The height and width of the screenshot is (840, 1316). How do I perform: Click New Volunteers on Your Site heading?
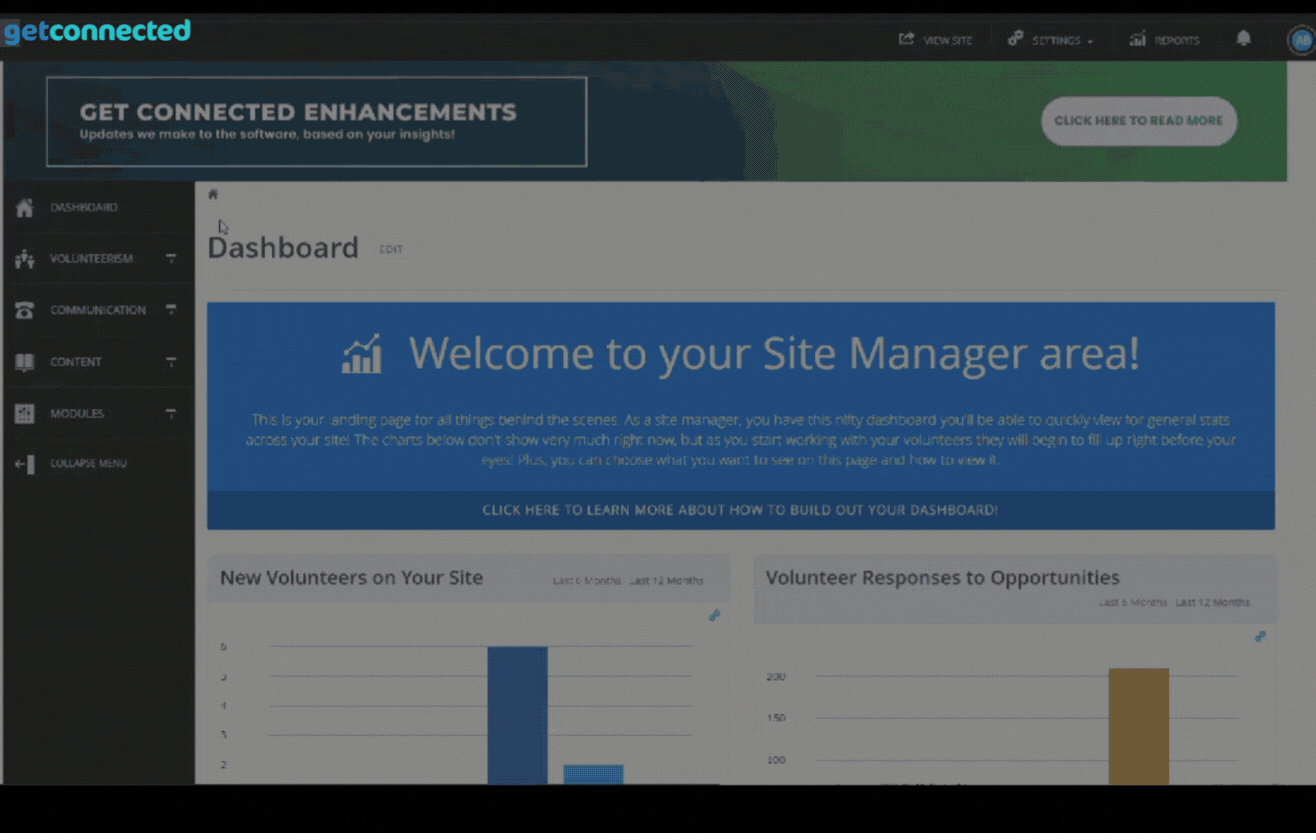[351, 578]
